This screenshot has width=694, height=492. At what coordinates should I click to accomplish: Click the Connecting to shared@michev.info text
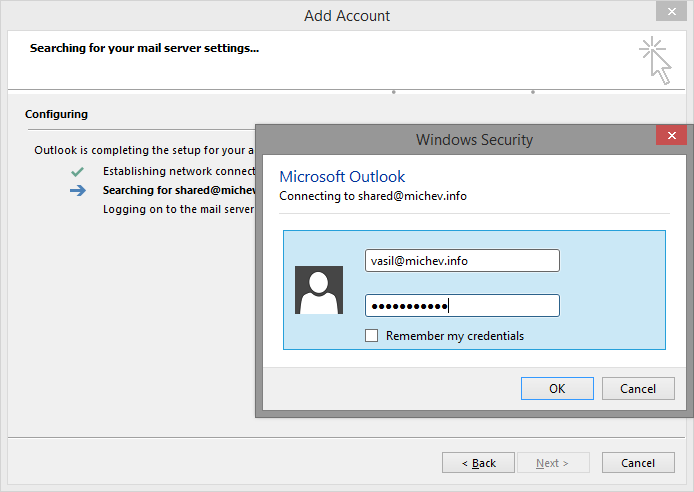pyautogui.click(x=373, y=196)
